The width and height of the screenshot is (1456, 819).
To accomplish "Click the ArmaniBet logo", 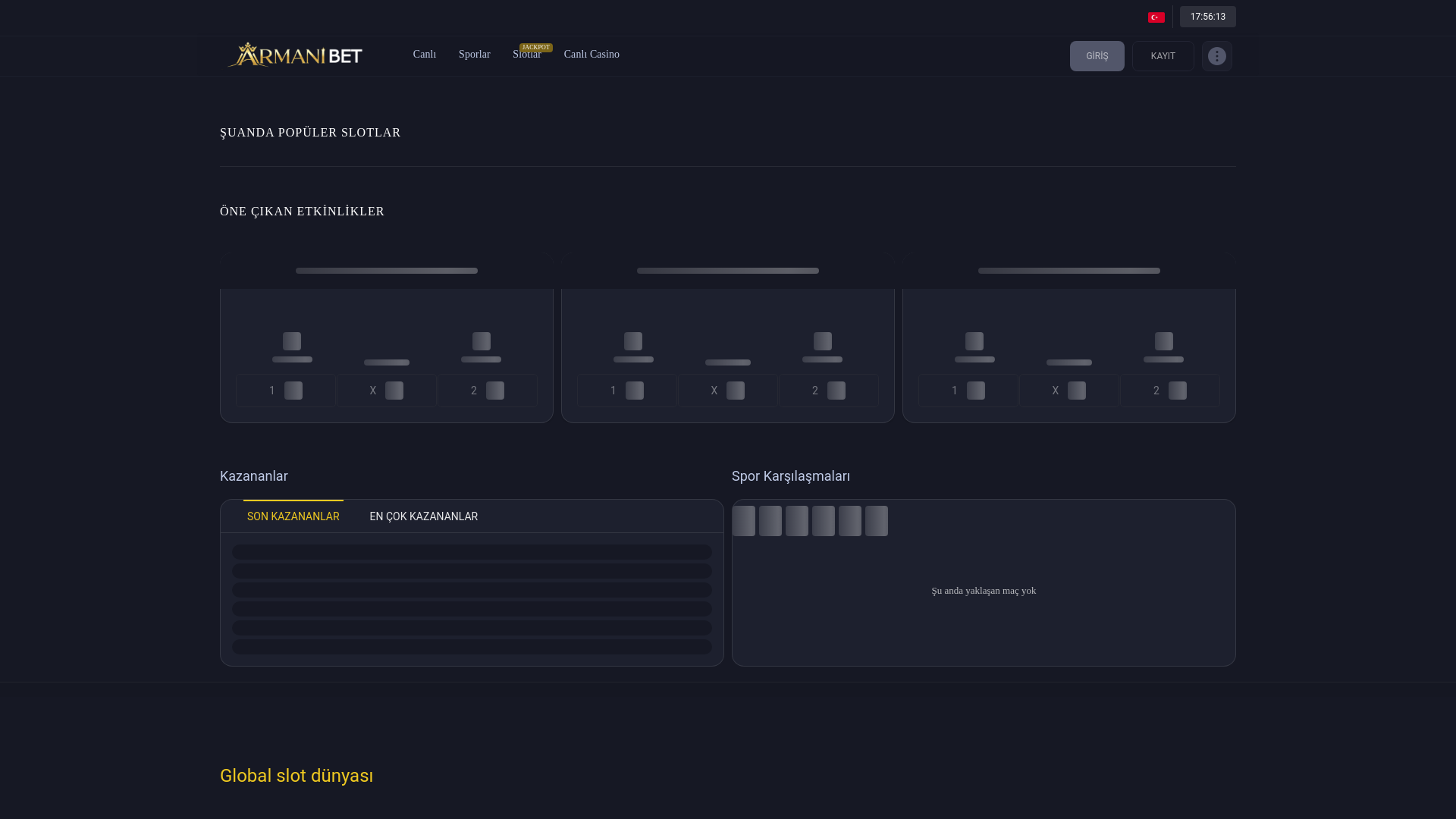I will pyautogui.click(x=295, y=55).
